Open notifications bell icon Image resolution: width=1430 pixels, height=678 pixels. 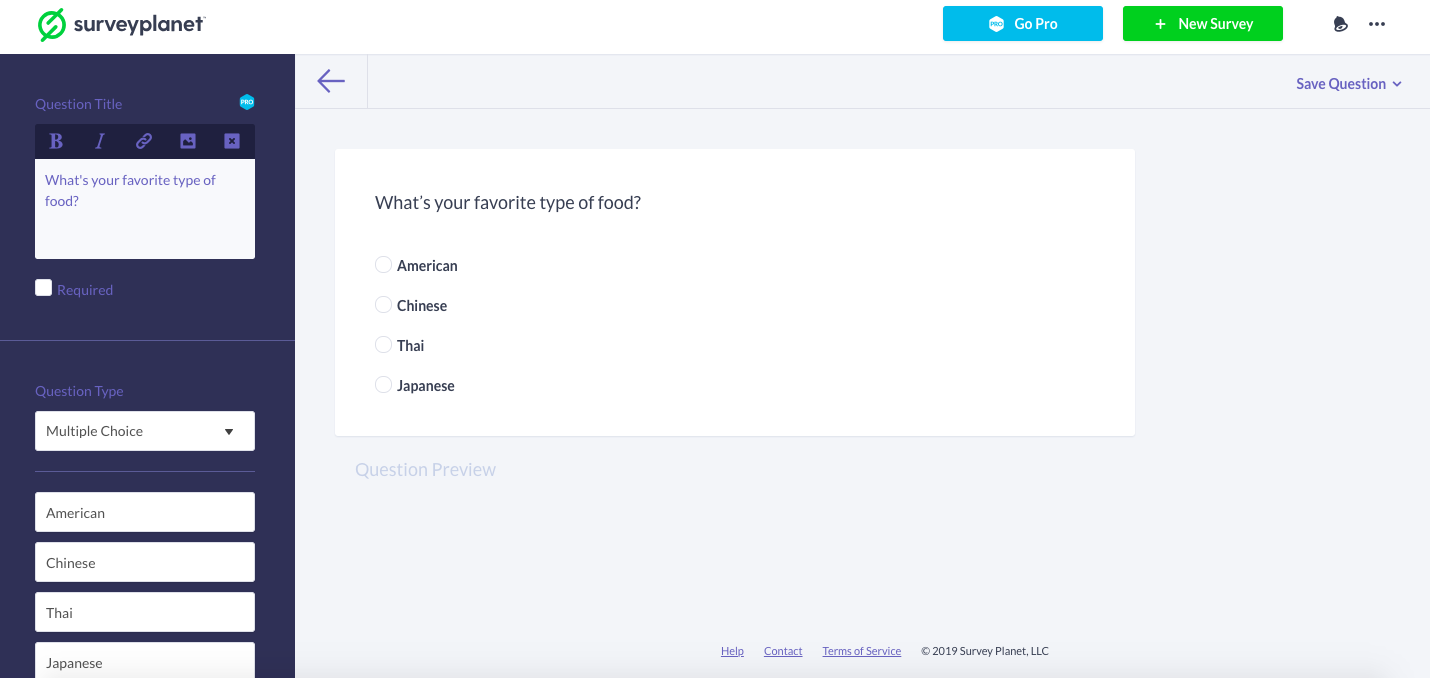[x=1341, y=24]
